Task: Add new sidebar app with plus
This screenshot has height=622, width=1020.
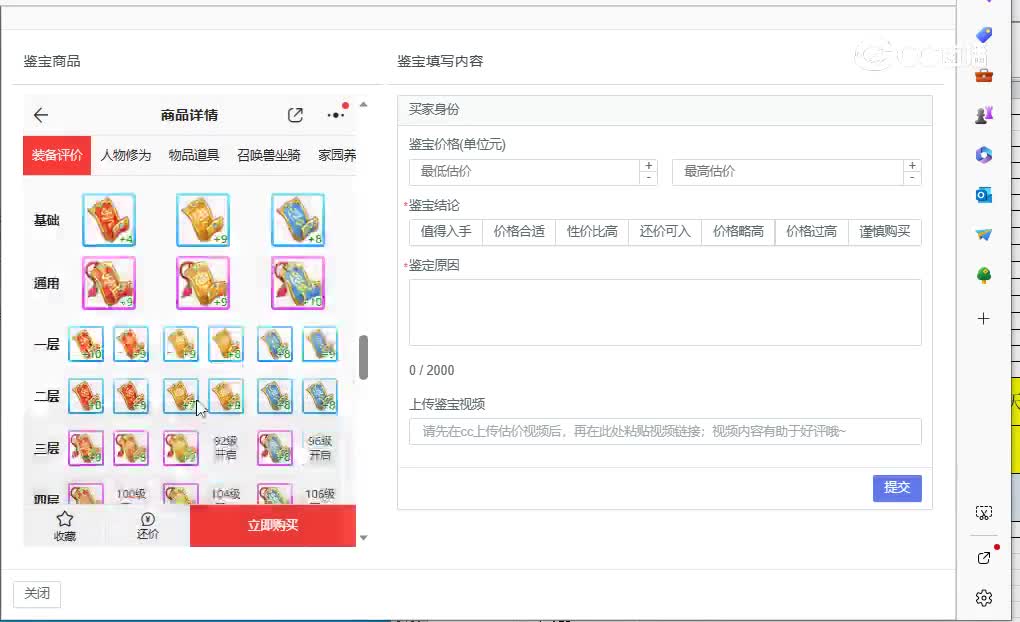Action: coord(984,318)
